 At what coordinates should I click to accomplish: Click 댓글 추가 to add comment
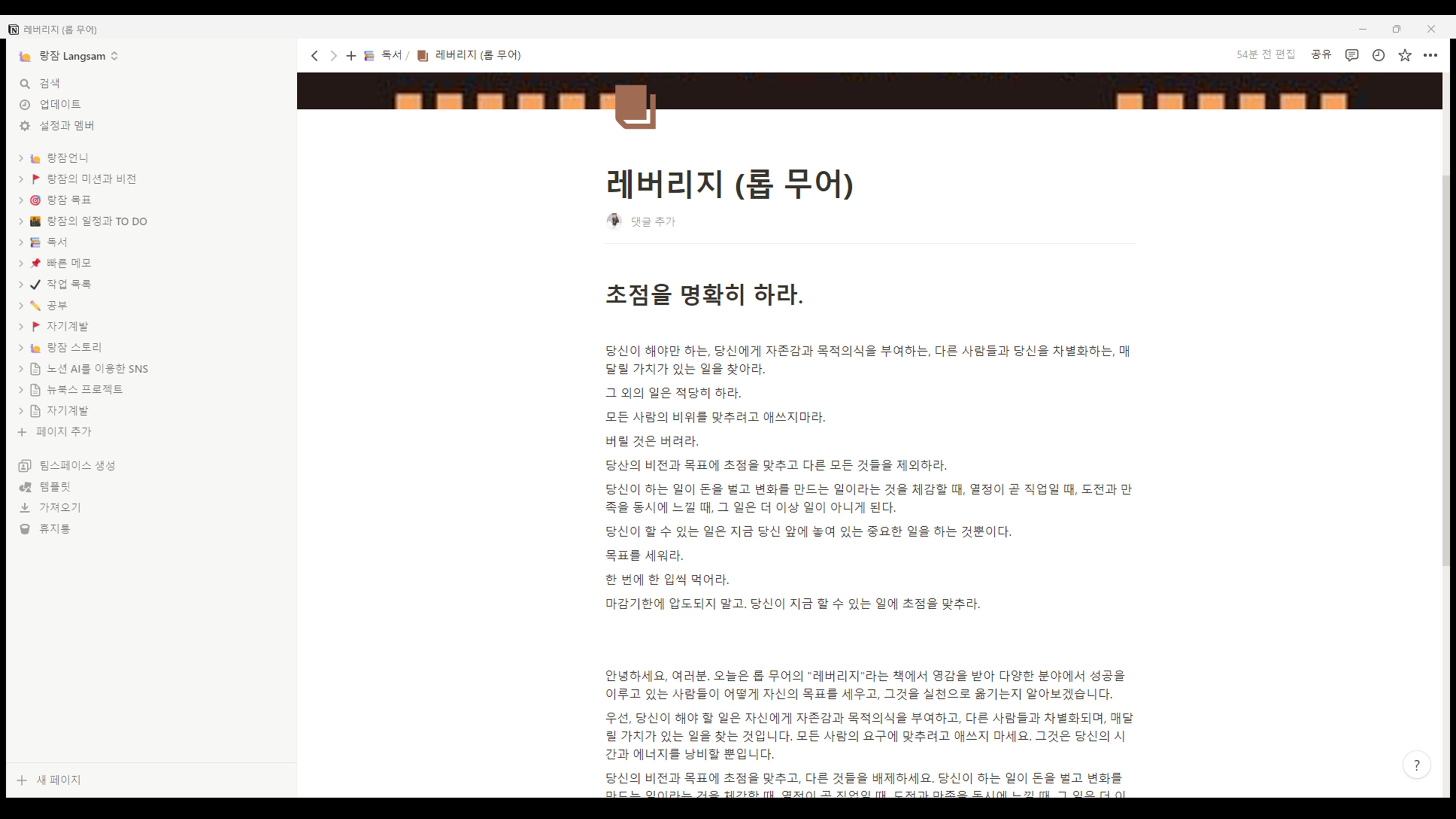653,222
